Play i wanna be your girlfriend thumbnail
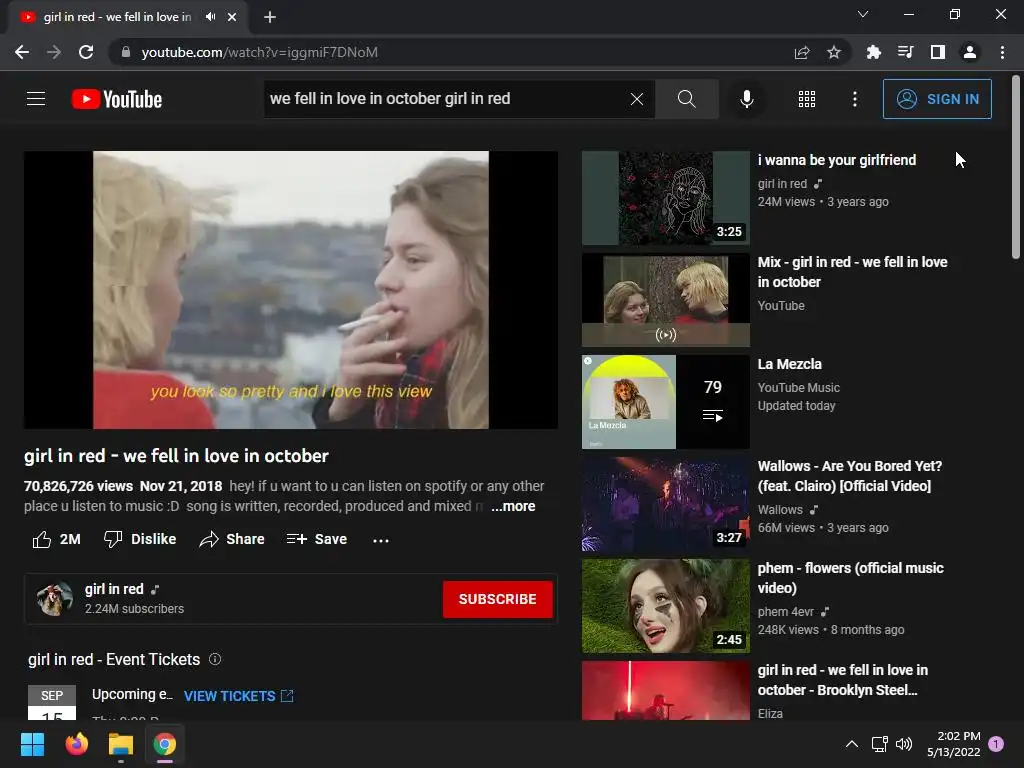This screenshot has width=1024, height=768. pyautogui.click(x=665, y=198)
